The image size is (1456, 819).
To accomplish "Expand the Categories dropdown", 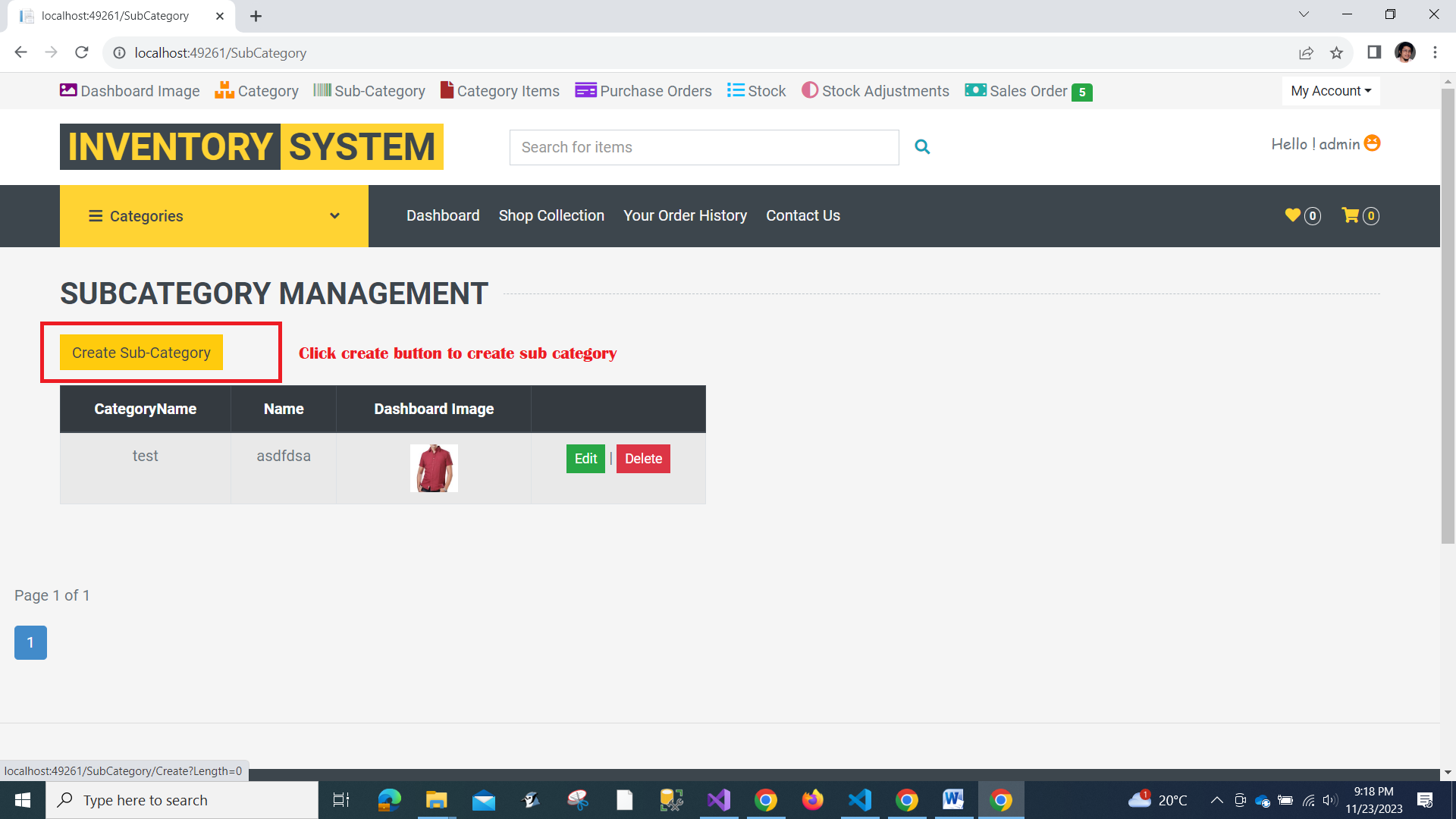I will (214, 216).
